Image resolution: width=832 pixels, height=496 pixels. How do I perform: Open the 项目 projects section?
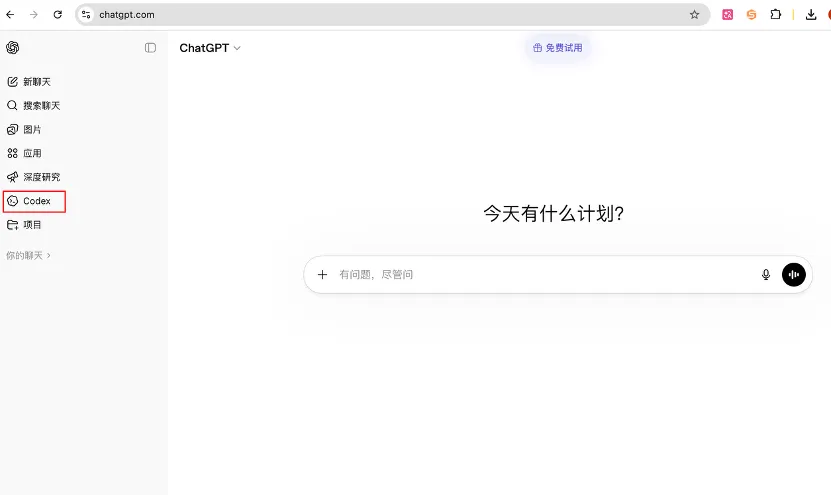24,225
